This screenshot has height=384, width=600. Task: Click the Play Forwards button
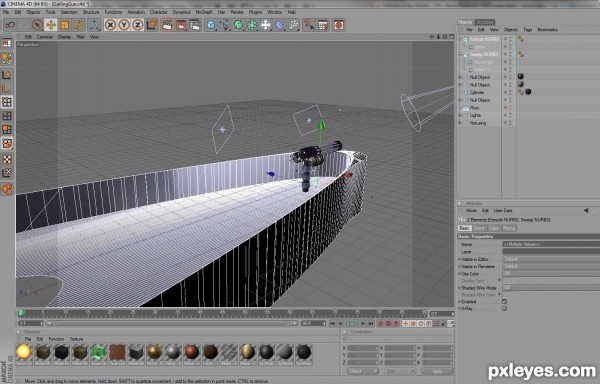click(x=355, y=324)
